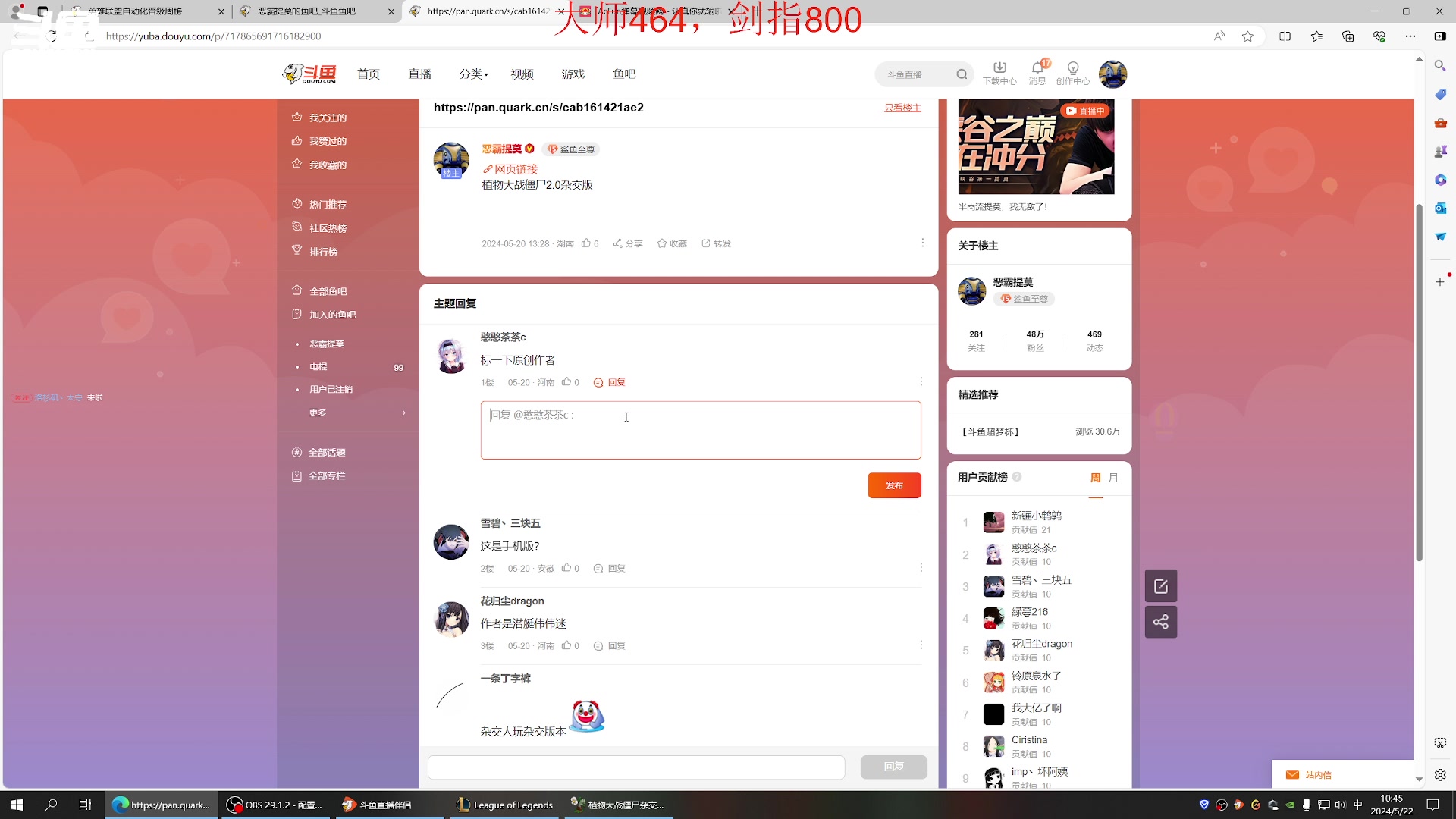The image size is (1456, 819).
Task: Select the 直播 tab in navigation
Action: (419, 73)
